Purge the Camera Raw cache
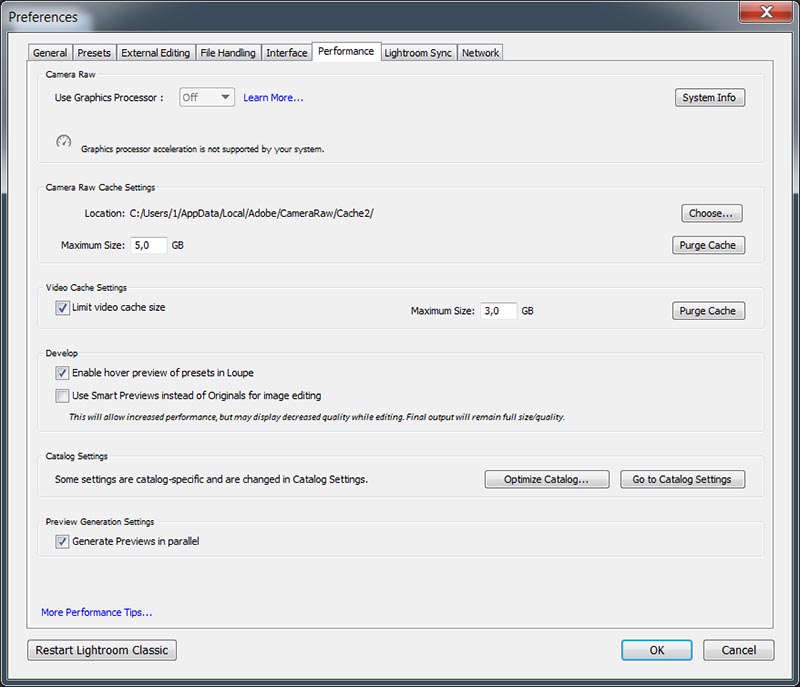The width and height of the screenshot is (800, 687). click(x=708, y=245)
